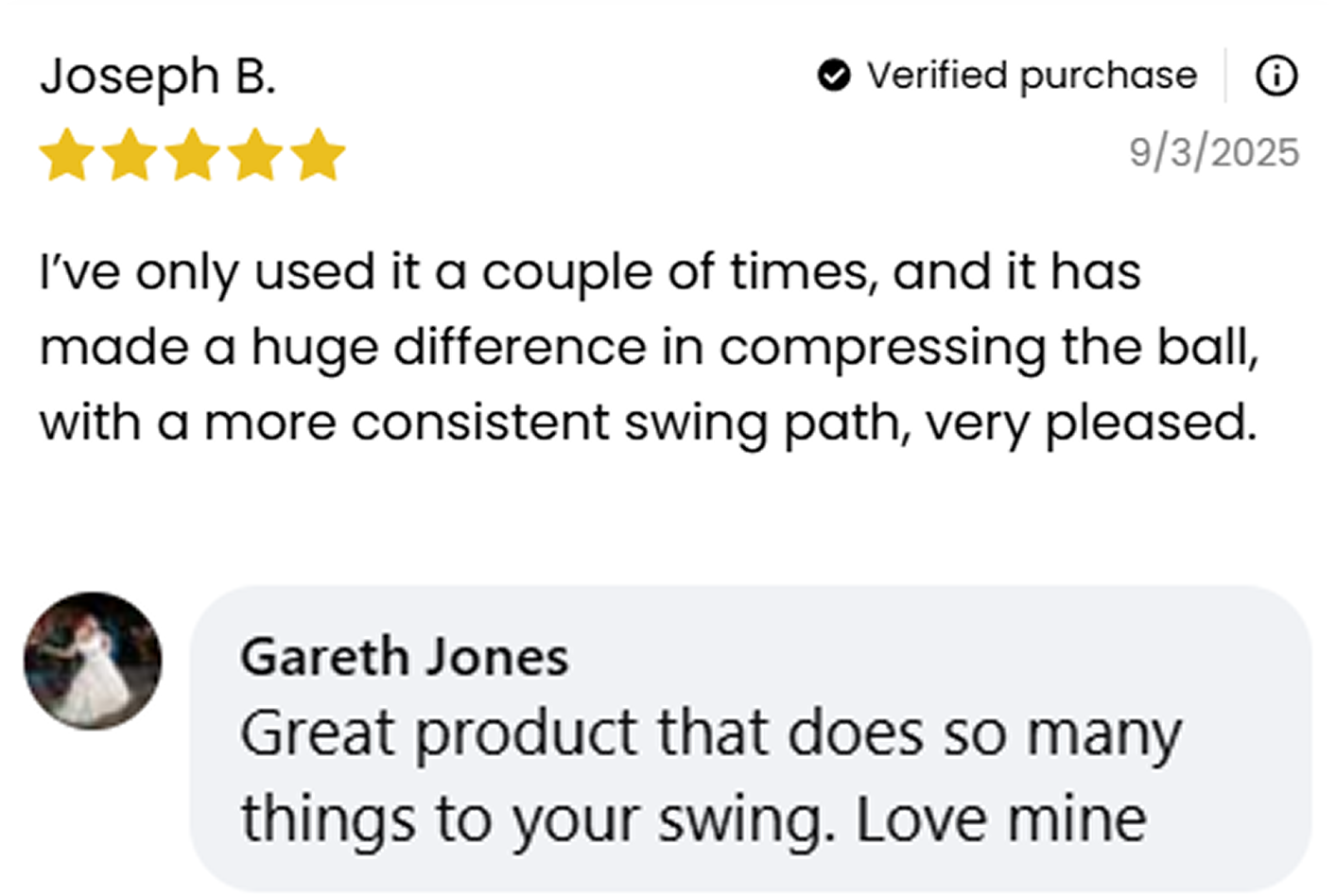Click the reviewer name Joseph B.
Image resolution: width=1336 pixels, height=896 pixels.
coord(158,77)
